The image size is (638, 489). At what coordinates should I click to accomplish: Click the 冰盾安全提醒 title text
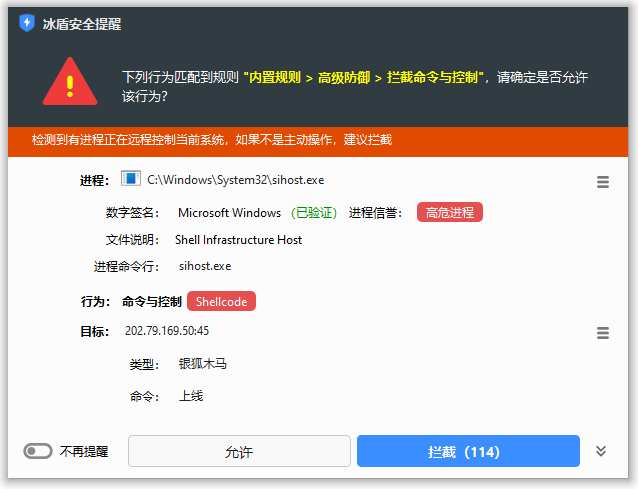[83, 23]
